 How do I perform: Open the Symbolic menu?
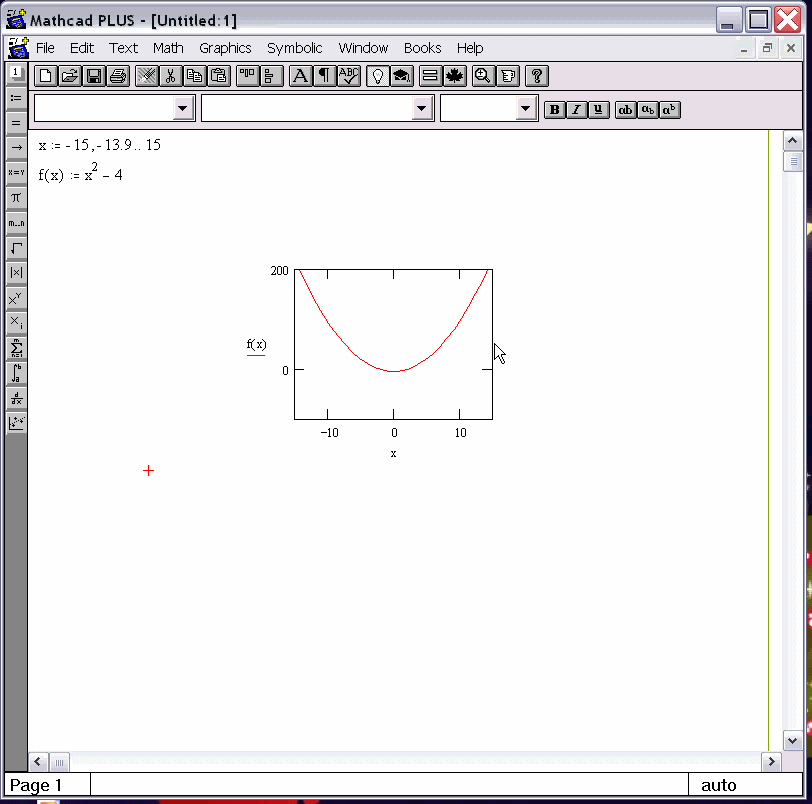tap(294, 48)
